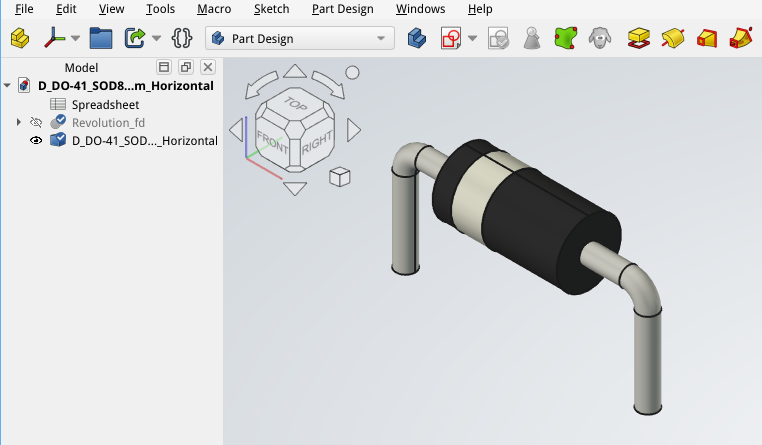Click the Additive loft icon

(707, 38)
